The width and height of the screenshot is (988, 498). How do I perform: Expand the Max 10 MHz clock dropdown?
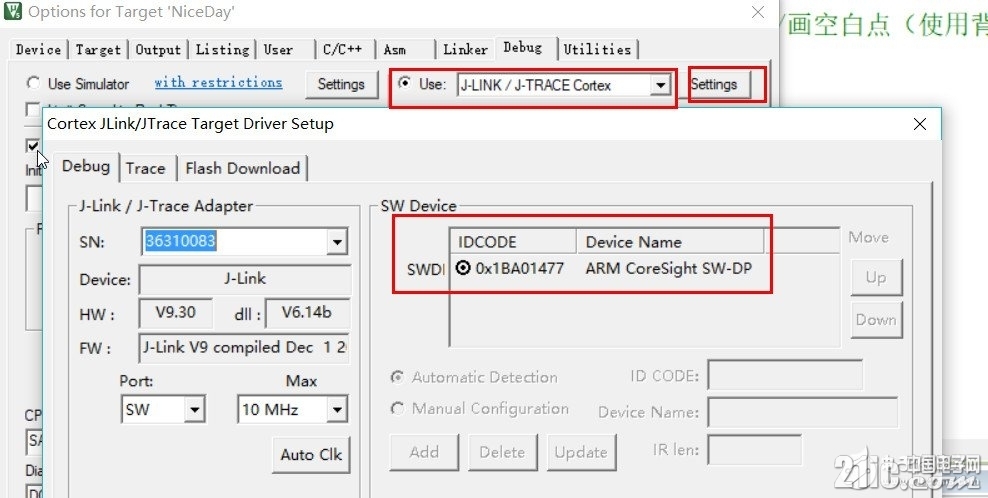click(337, 410)
